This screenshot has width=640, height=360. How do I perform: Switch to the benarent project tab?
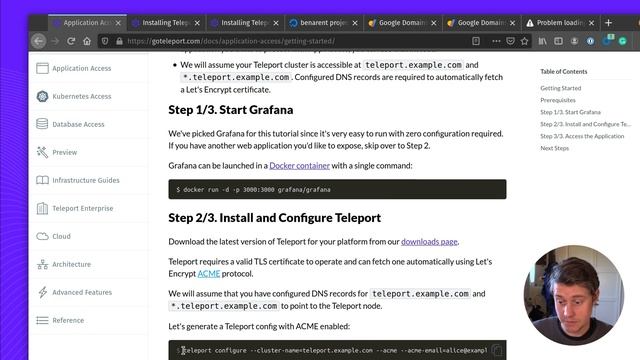pos(324,23)
